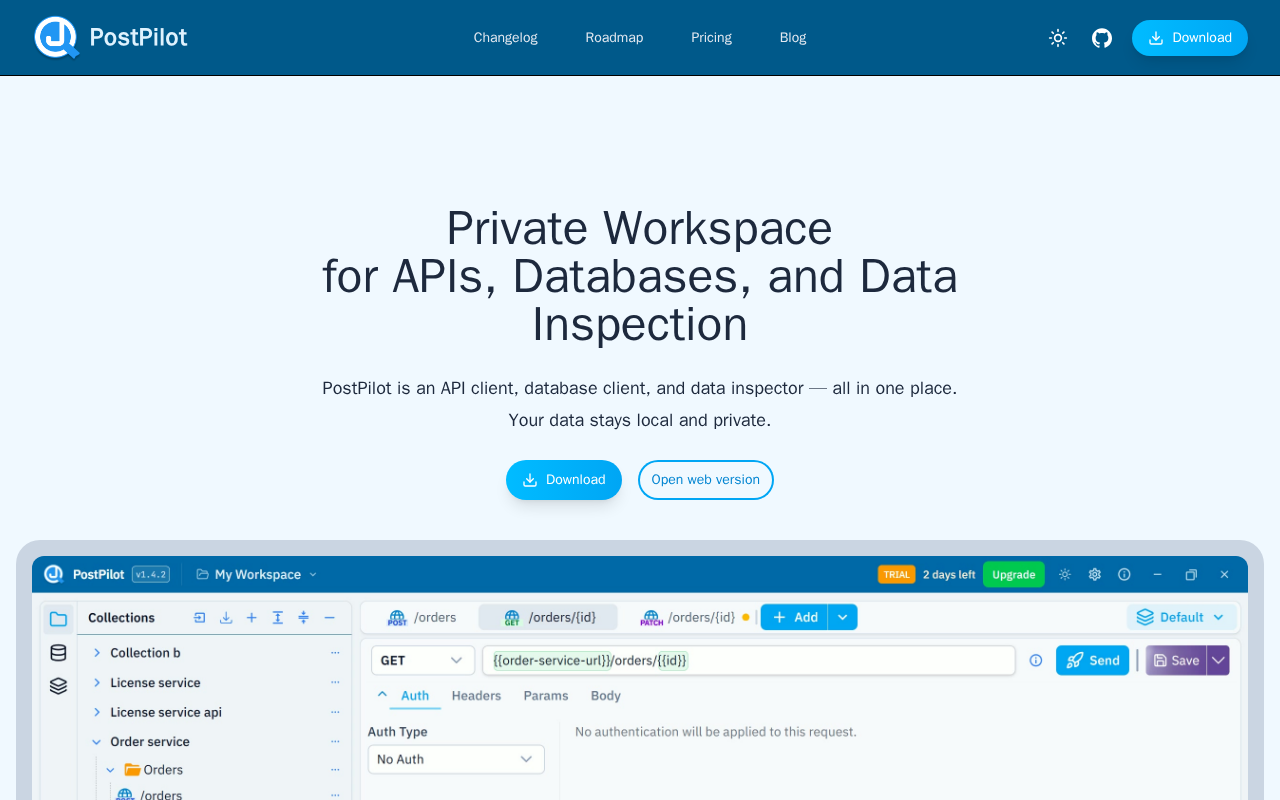Open the Blog nav item

click(793, 38)
